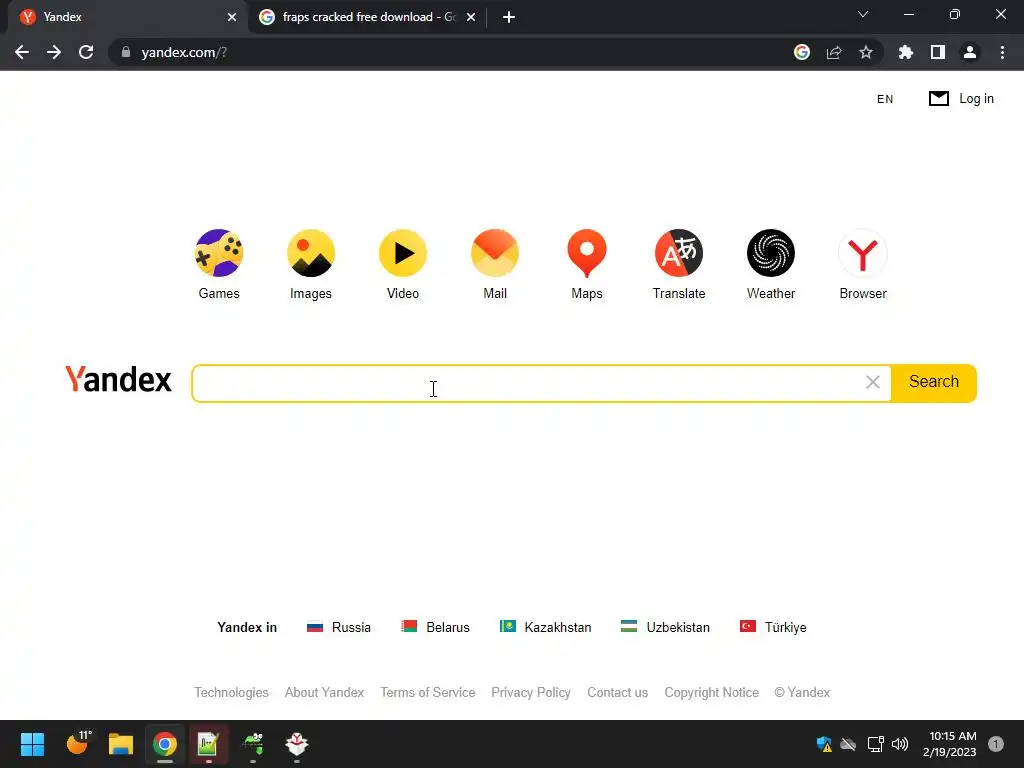Open Chrome three-dot menu
The height and width of the screenshot is (768, 1024).
click(x=1002, y=52)
